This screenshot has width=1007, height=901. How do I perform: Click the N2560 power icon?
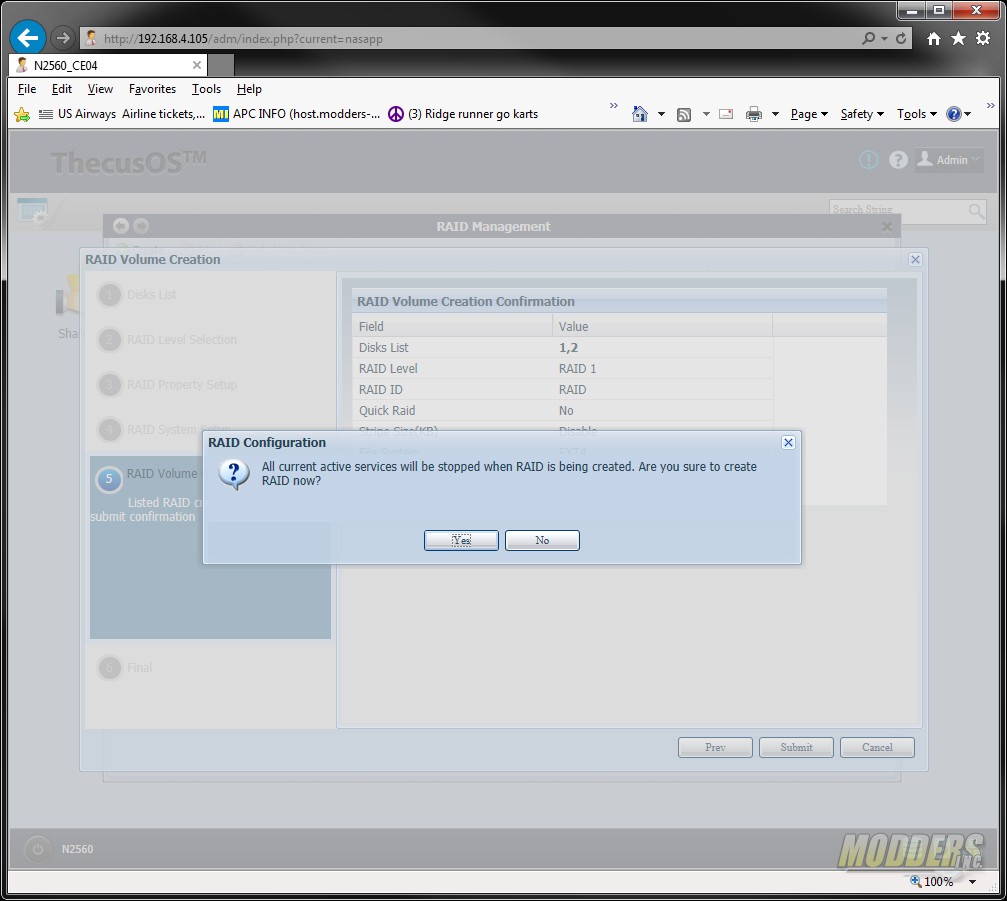point(38,849)
